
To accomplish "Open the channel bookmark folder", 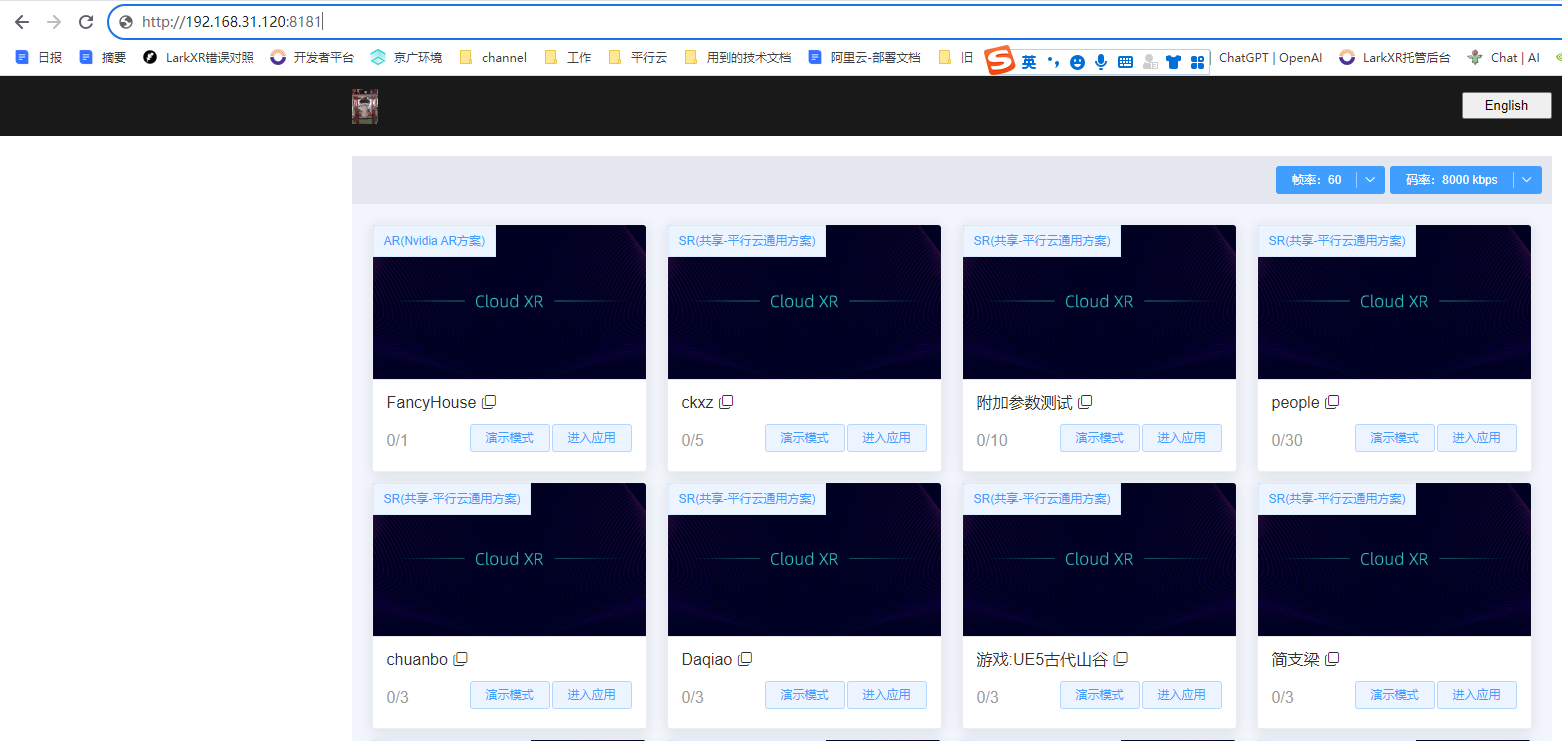I will (x=493, y=58).
